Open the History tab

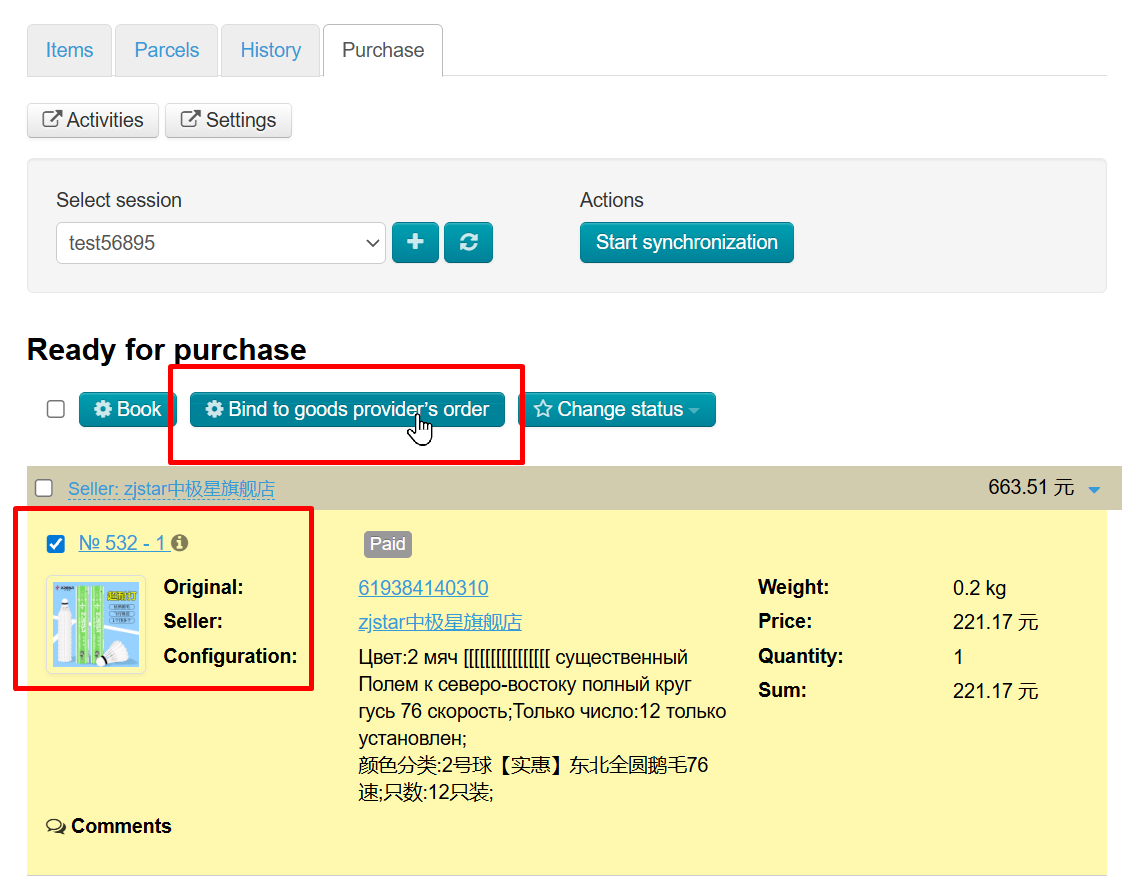(270, 51)
